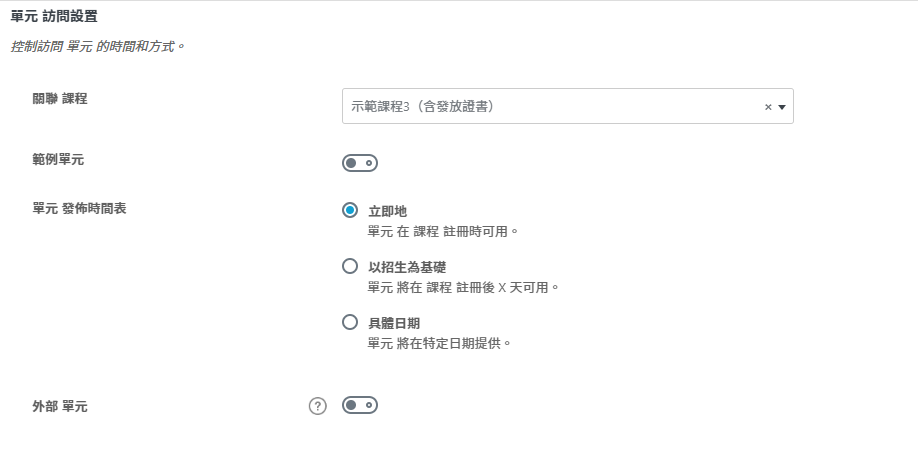This screenshot has height=467, width=918.
Task: Click the description 單元 在 課程 註冊時可用
Action: coord(443,231)
